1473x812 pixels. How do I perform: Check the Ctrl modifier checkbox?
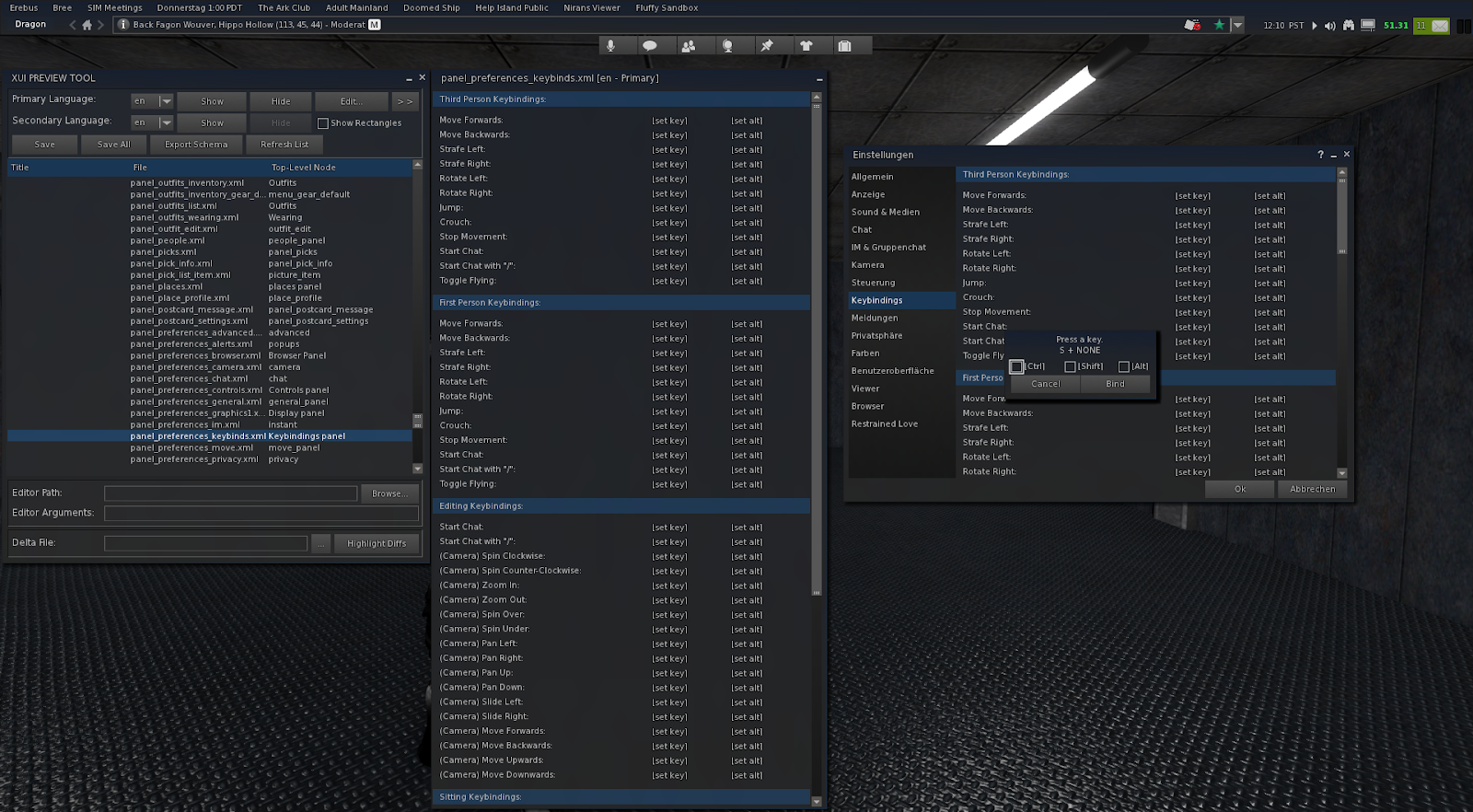pos(1016,366)
